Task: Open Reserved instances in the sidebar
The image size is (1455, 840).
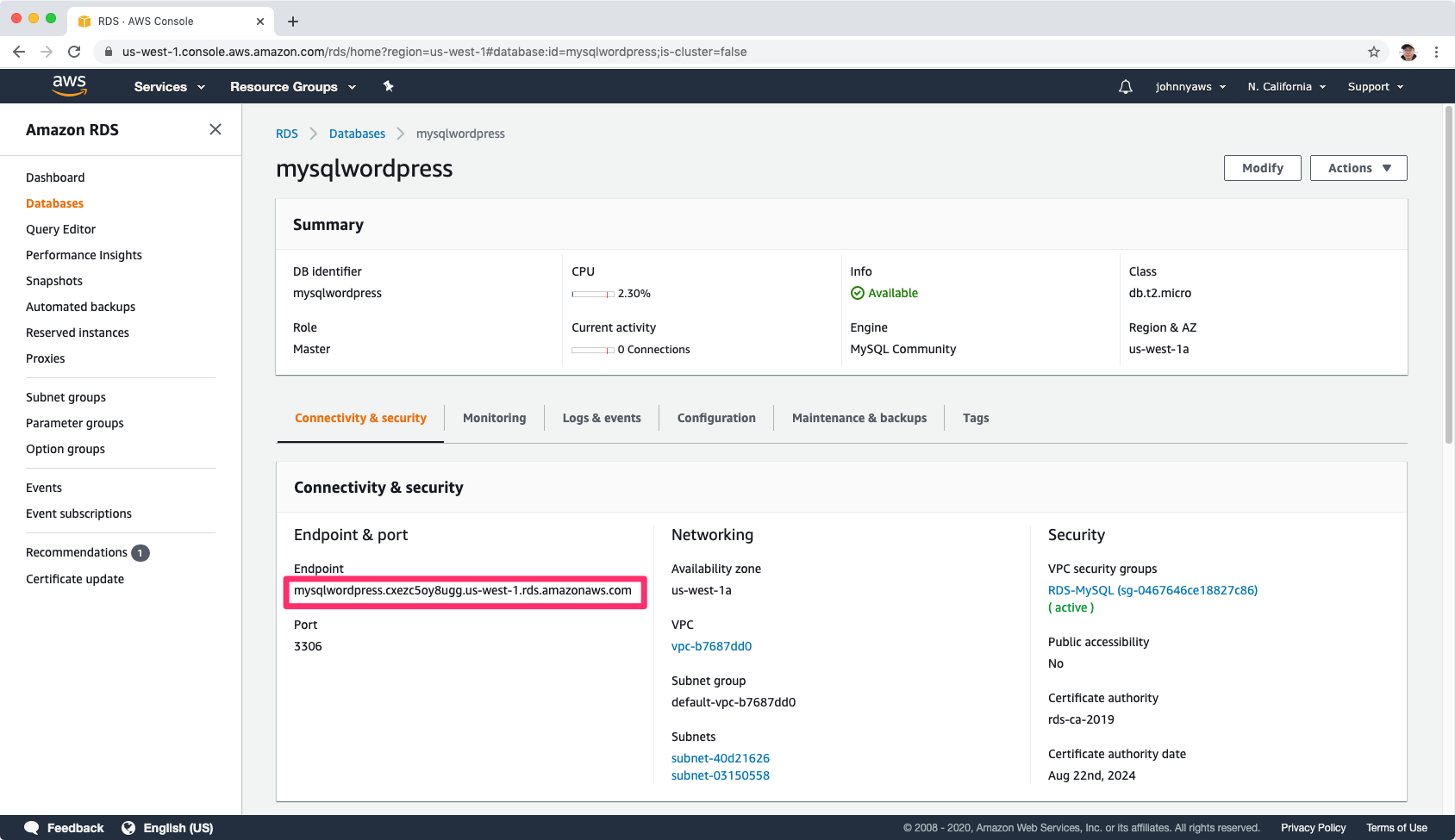Action: coord(78,333)
